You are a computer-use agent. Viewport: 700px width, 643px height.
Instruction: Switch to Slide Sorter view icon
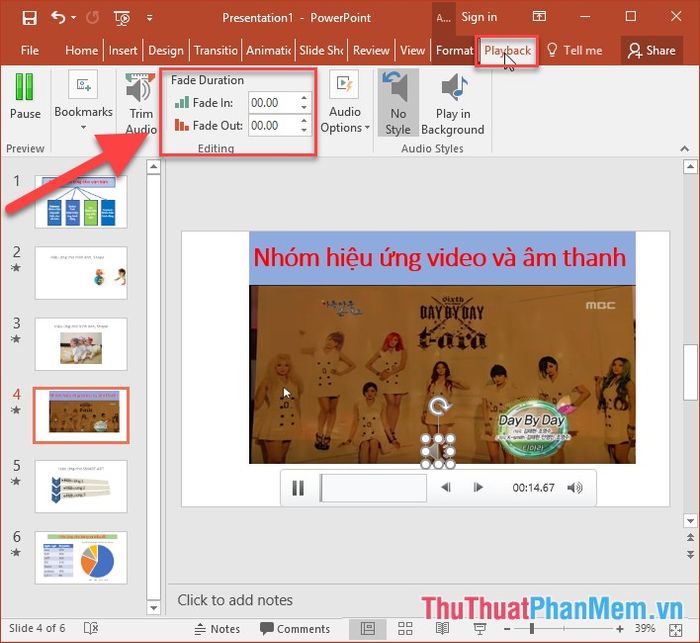coord(405,629)
